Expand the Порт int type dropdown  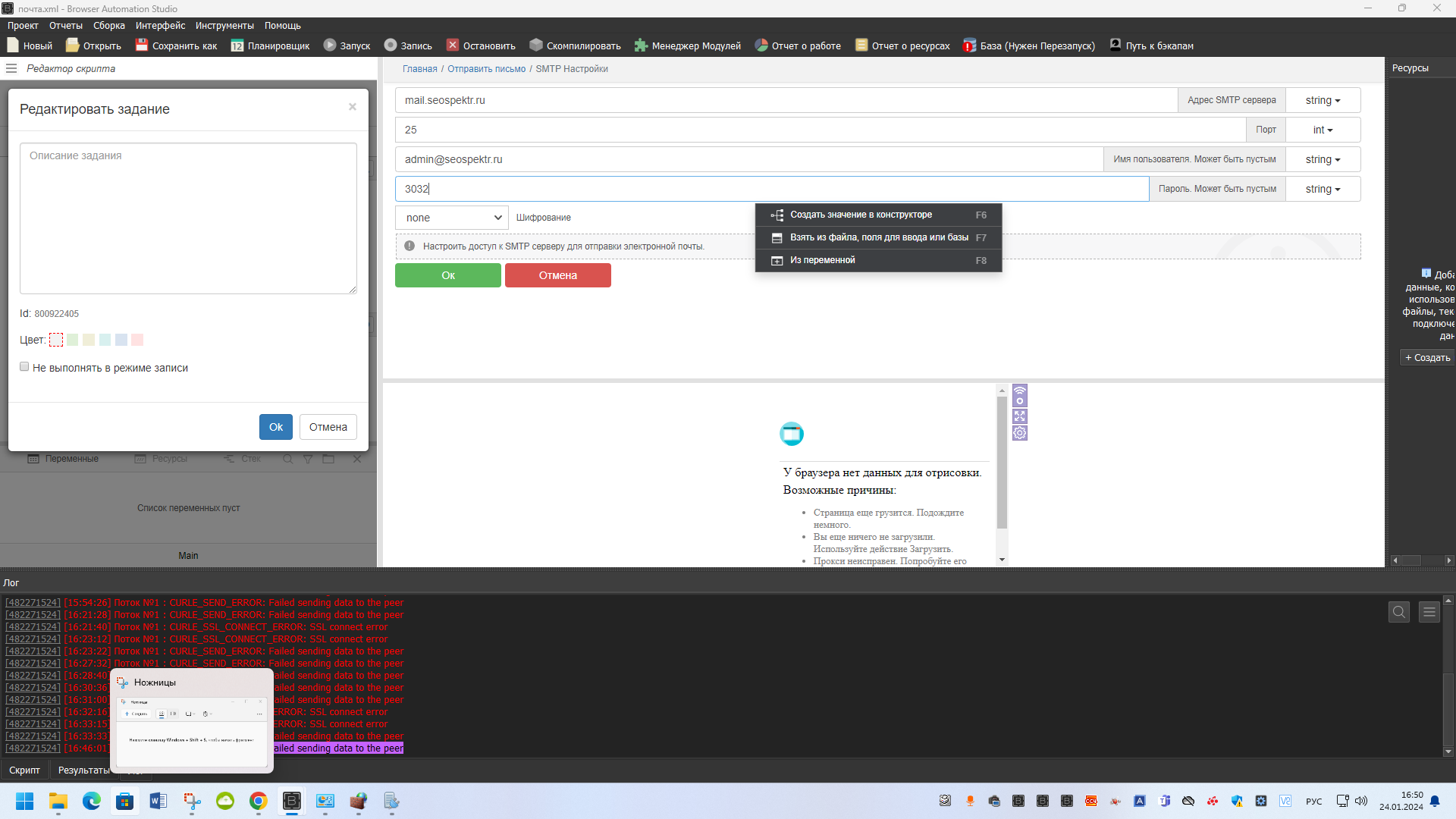click(1323, 130)
